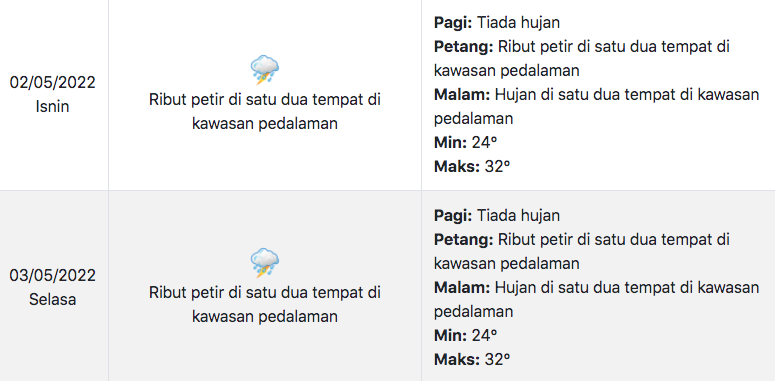
Task: Click the Malam label in Isnin row
Action: tap(462, 94)
